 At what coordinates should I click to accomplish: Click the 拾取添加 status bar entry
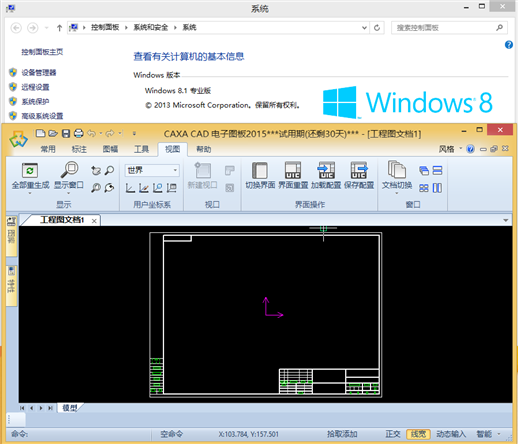point(342,434)
